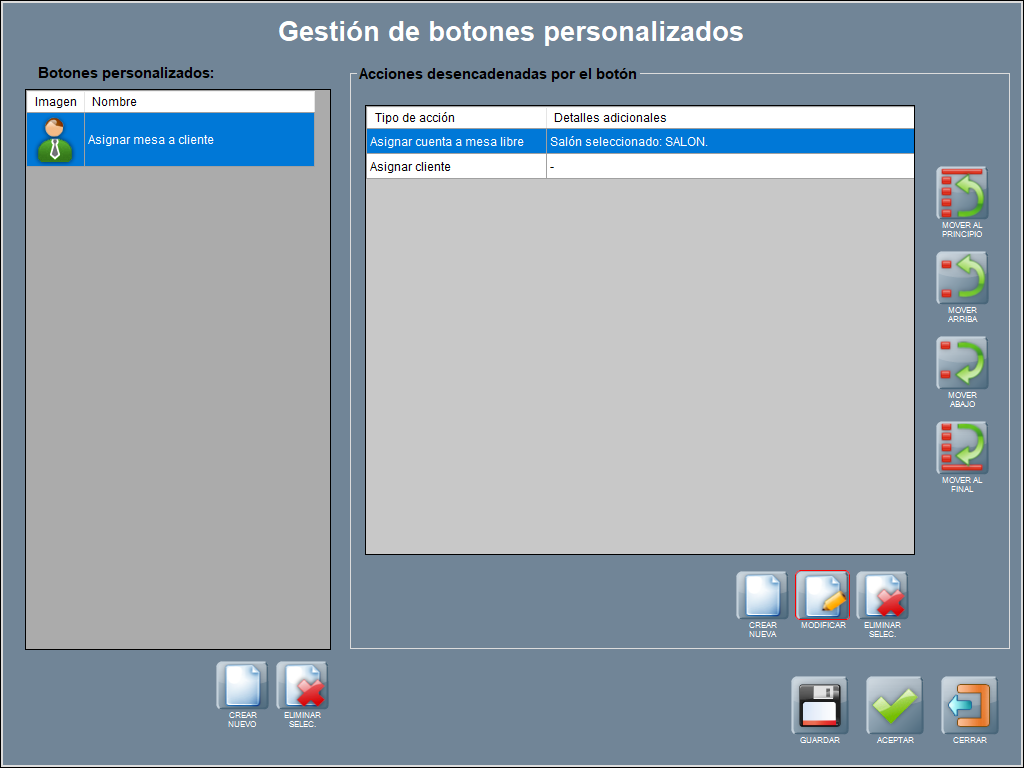This screenshot has height=768, width=1024.
Task: Edit selected action using Modificar
Action: click(x=822, y=596)
